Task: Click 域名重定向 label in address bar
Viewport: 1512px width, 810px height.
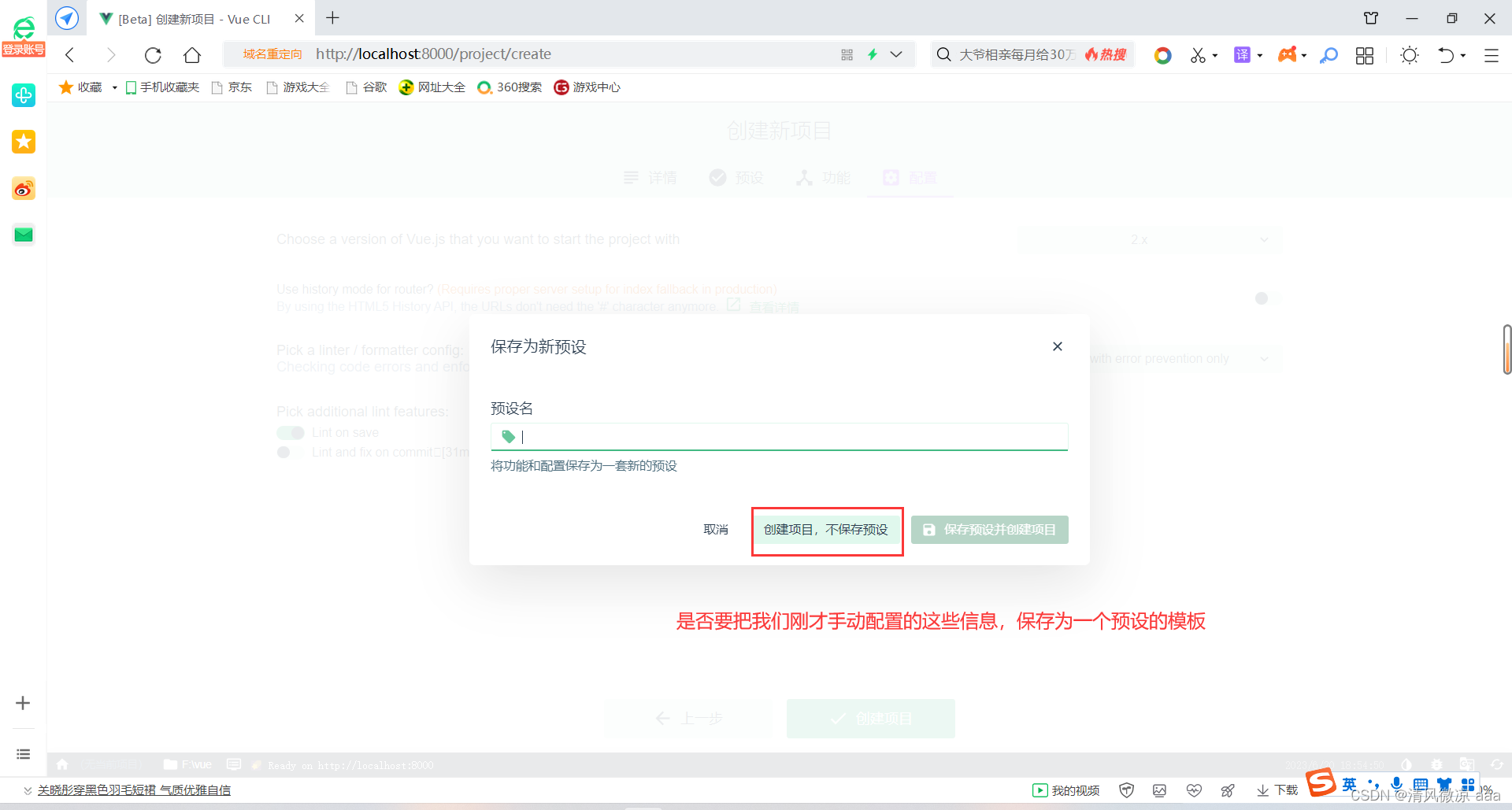Action: pyautogui.click(x=272, y=54)
